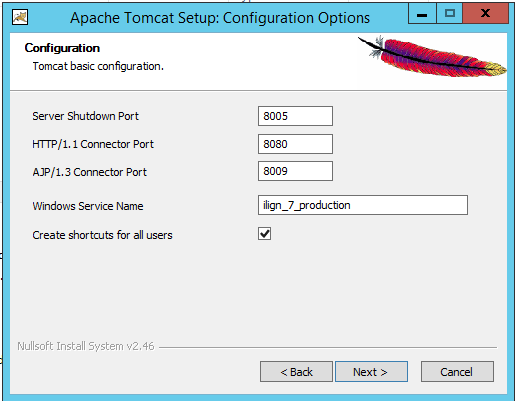Click the Nullsoft Install System v2.46 text
516x401 pixels.
click(x=86, y=346)
